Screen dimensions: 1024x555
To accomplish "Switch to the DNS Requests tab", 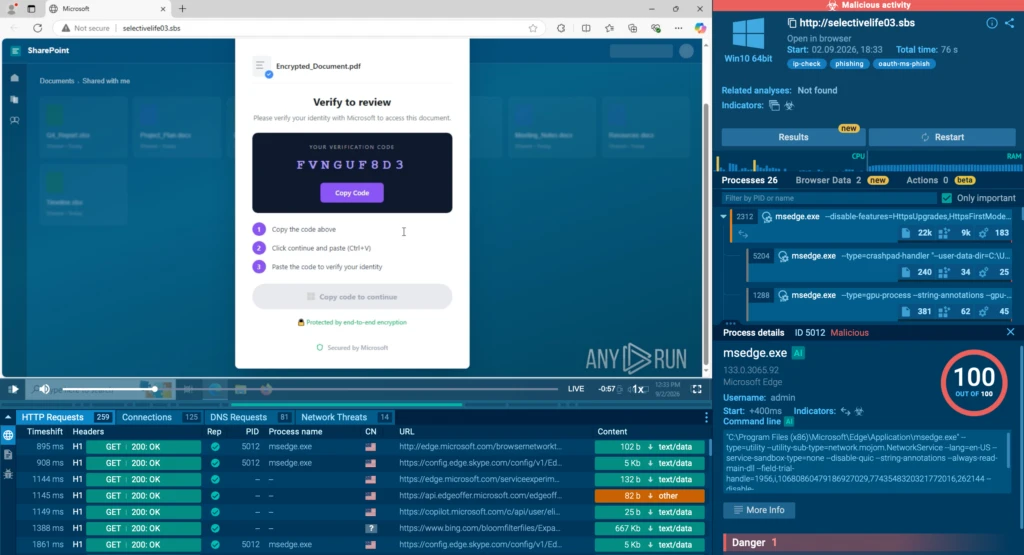I will point(250,417).
